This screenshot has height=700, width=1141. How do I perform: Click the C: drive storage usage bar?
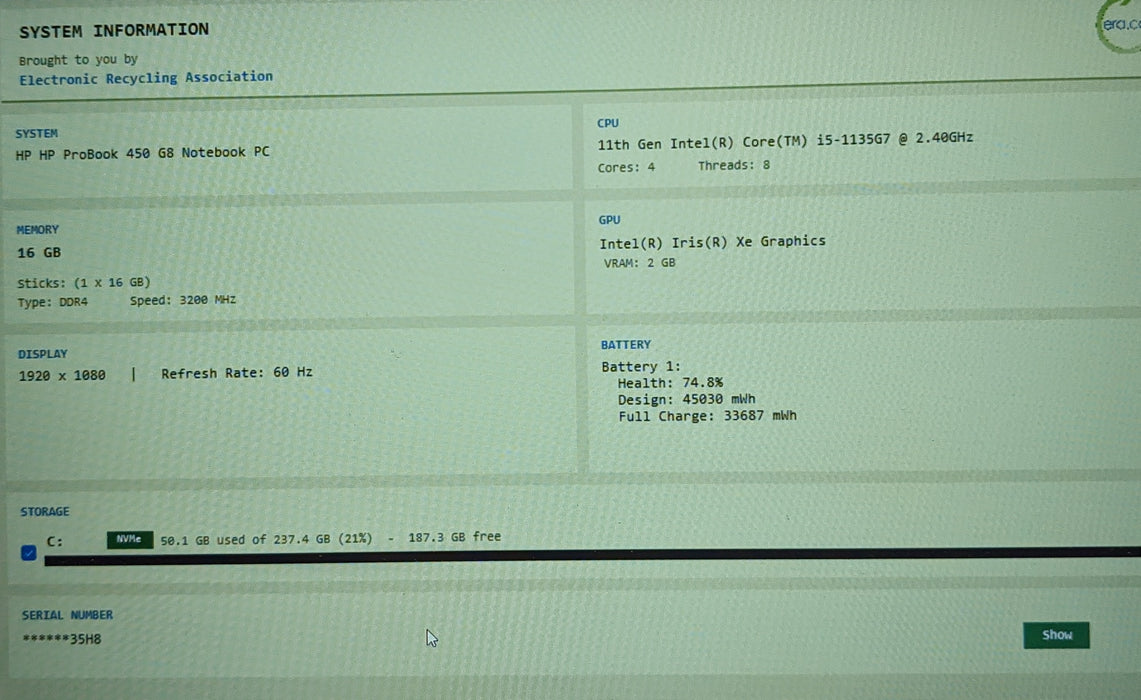tap(592, 555)
